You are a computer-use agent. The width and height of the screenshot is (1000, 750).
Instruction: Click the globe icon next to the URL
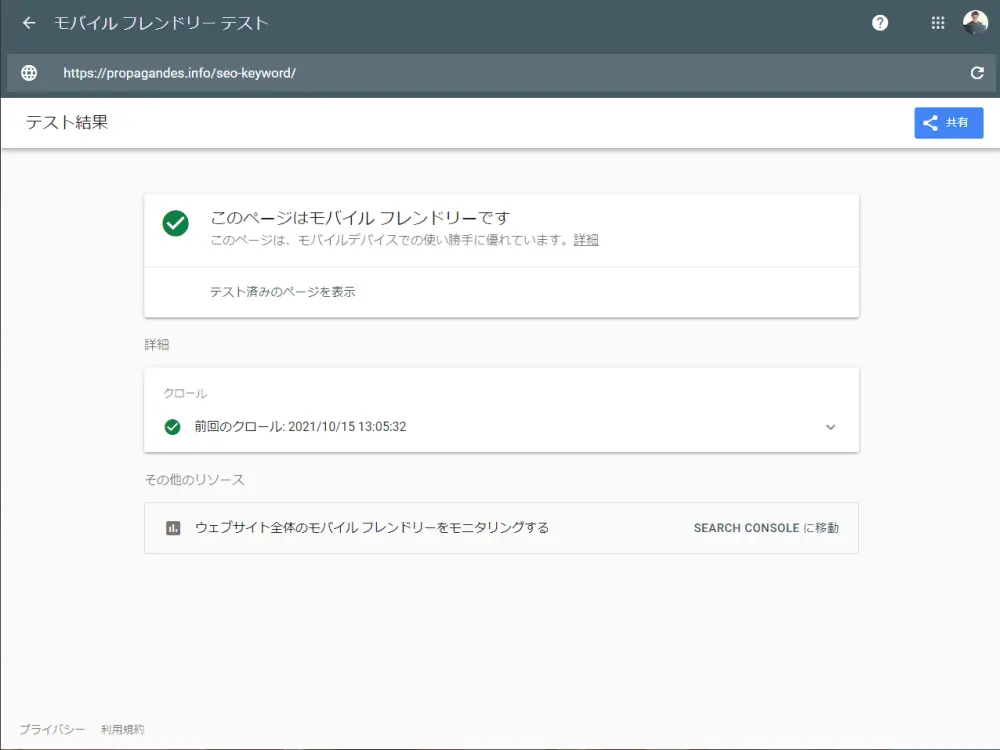[28, 72]
